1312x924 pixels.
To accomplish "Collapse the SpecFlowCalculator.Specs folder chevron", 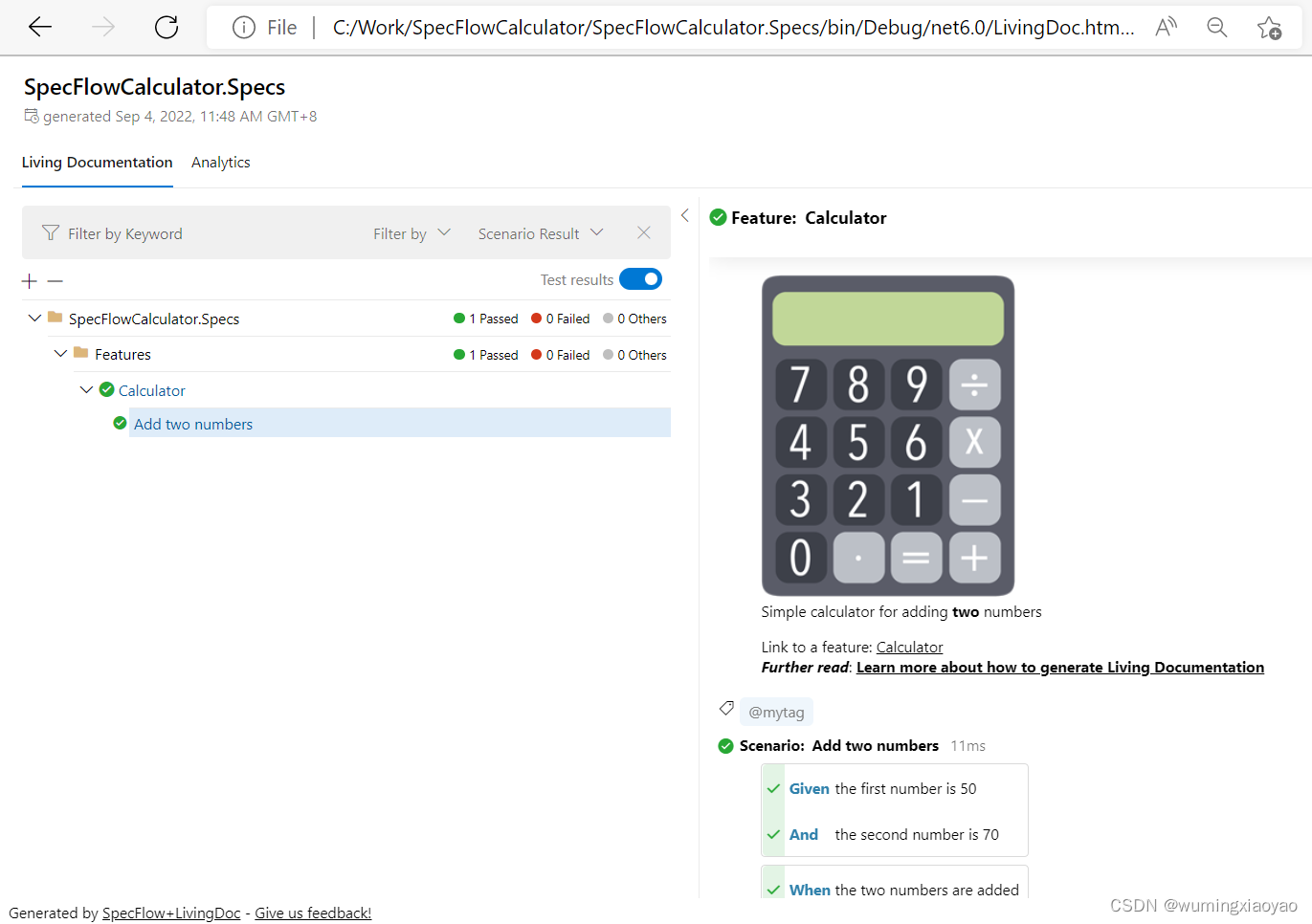I will pyautogui.click(x=34, y=318).
